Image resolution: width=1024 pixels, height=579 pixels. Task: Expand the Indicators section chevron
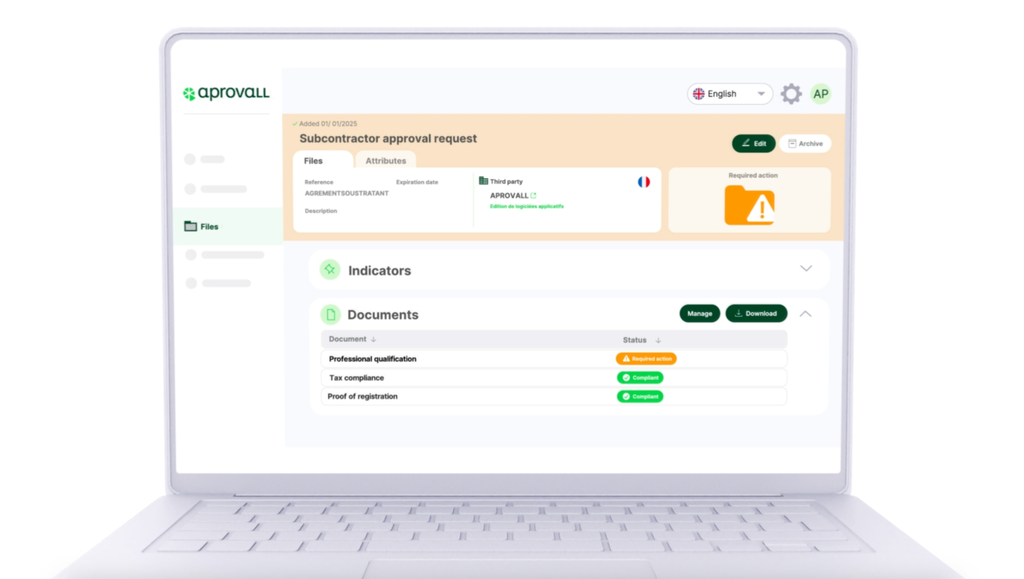(x=806, y=268)
